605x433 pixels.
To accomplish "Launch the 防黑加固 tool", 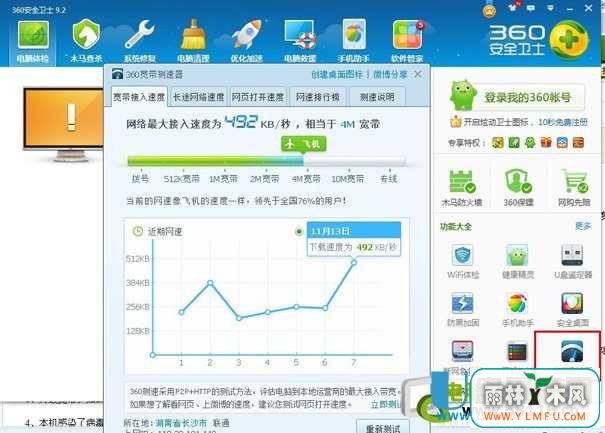I will [463, 309].
